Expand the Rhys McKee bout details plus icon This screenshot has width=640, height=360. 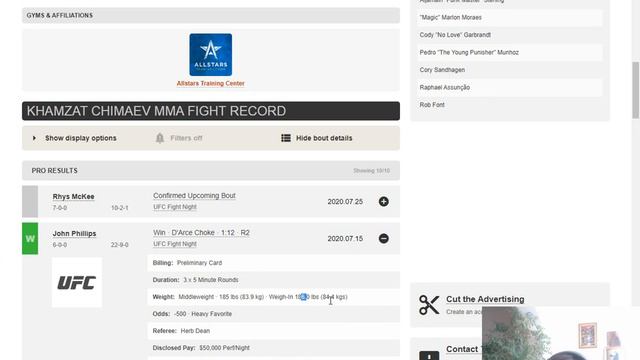pos(384,202)
